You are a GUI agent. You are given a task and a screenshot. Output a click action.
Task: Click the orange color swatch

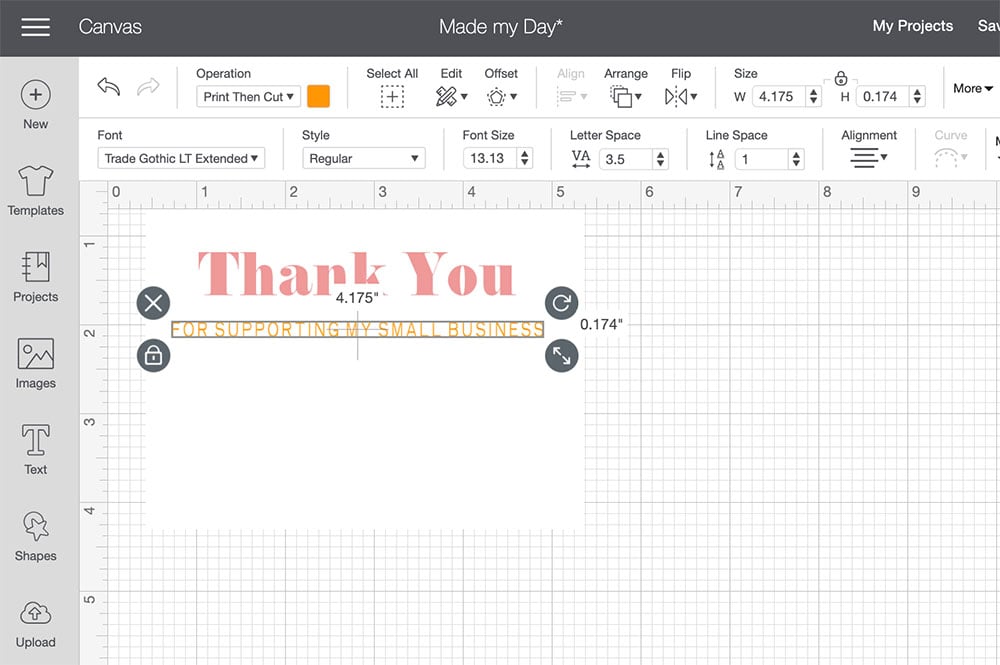tap(318, 97)
